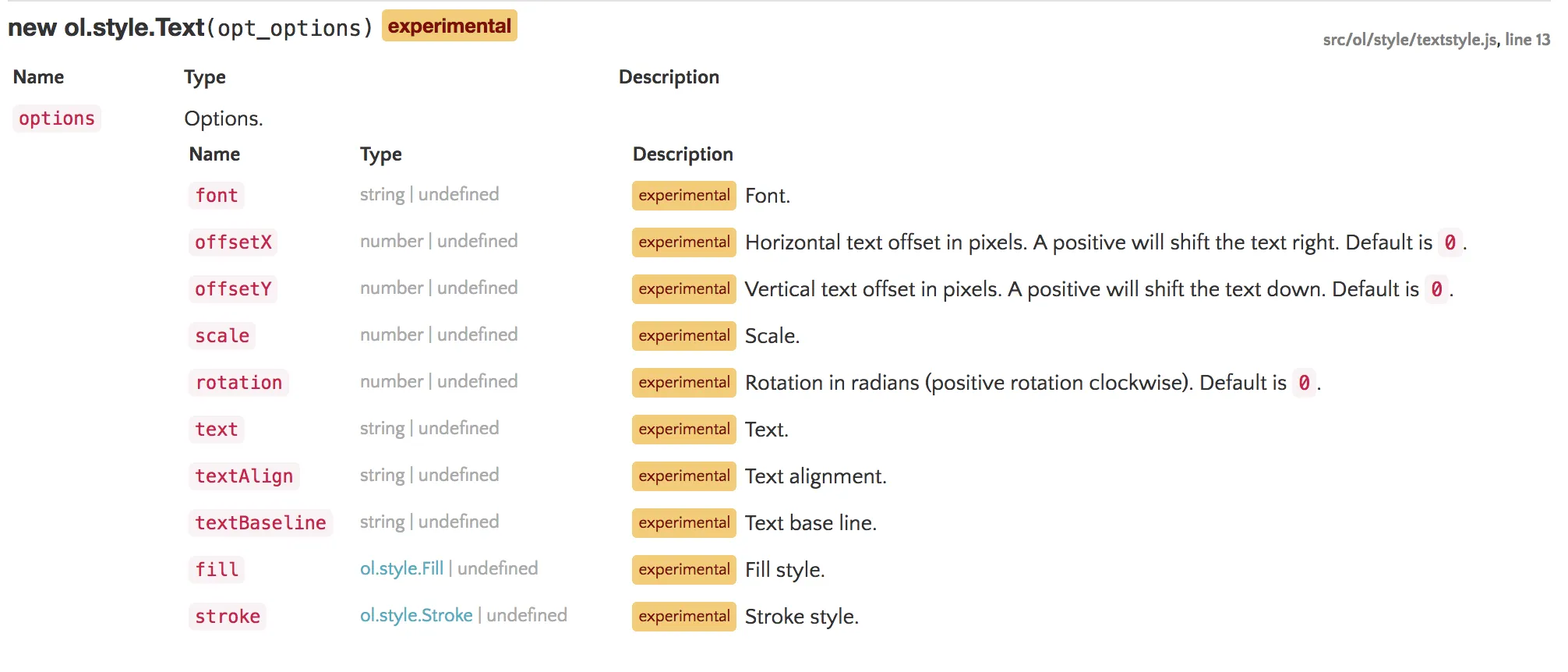
Task: Click the 'textAlign' option name
Action: coord(244,476)
